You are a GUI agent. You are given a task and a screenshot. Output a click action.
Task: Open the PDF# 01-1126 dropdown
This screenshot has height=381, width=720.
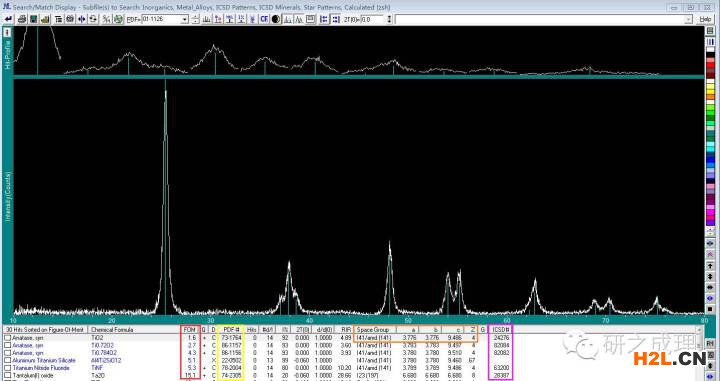(x=185, y=19)
